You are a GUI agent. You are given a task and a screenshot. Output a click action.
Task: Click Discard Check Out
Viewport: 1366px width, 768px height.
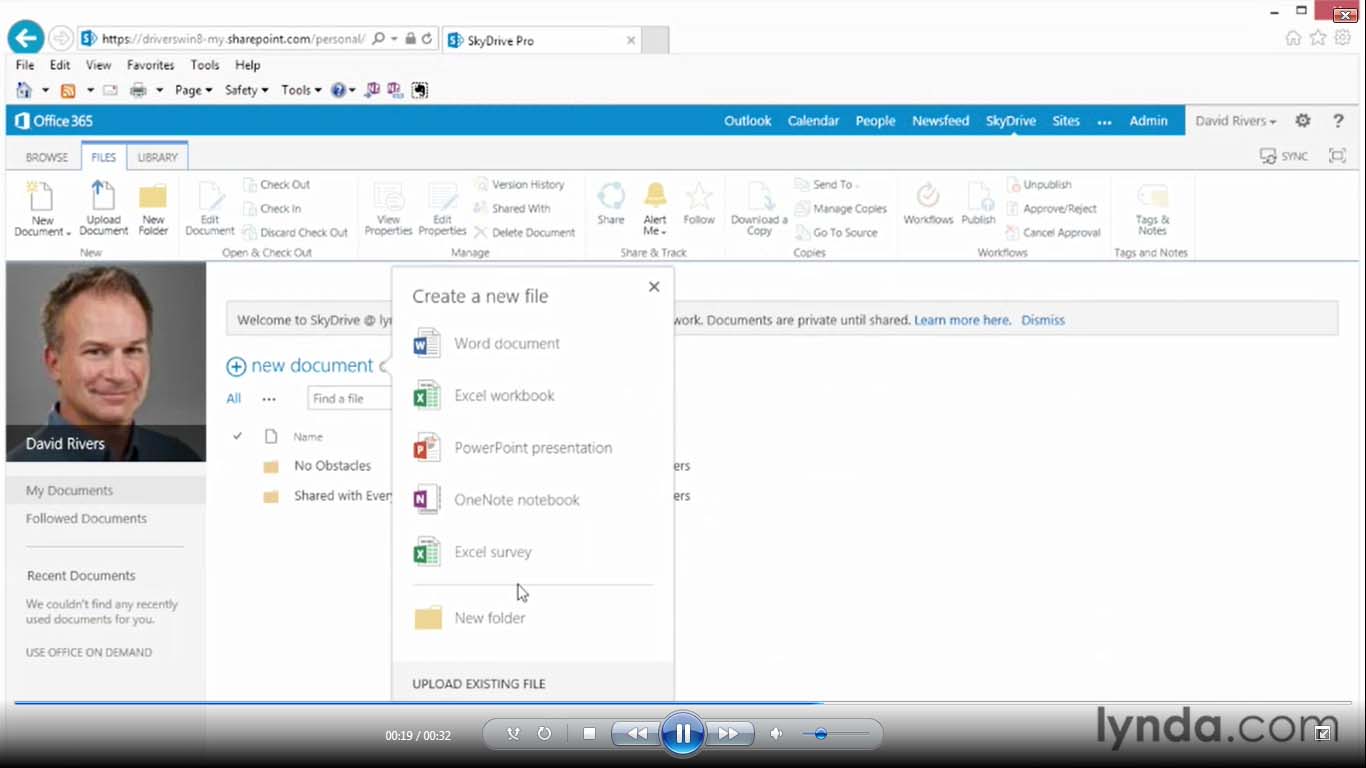(295, 232)
